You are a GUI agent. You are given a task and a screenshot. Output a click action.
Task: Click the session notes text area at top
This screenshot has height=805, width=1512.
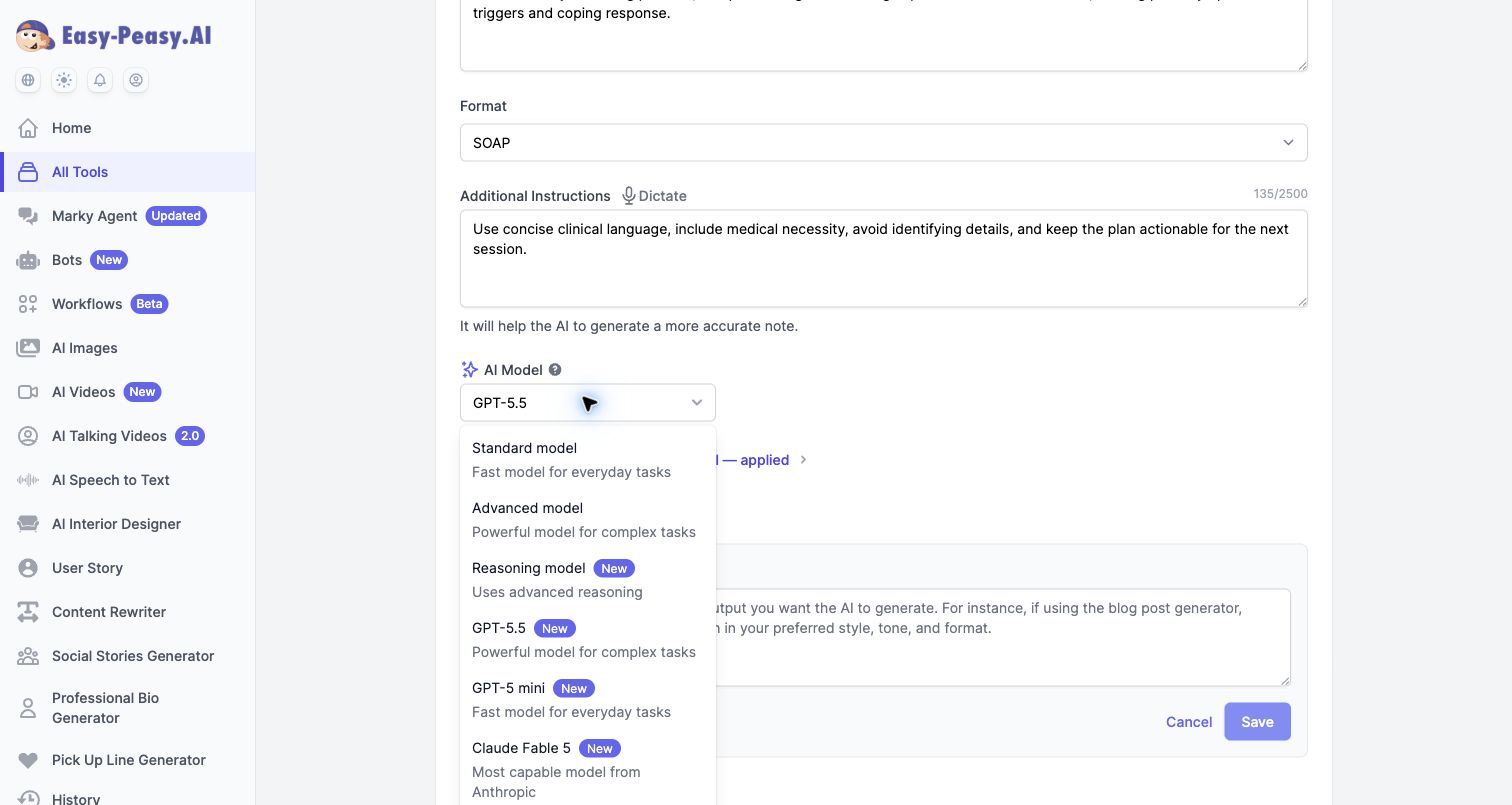(x=883, y=35)
